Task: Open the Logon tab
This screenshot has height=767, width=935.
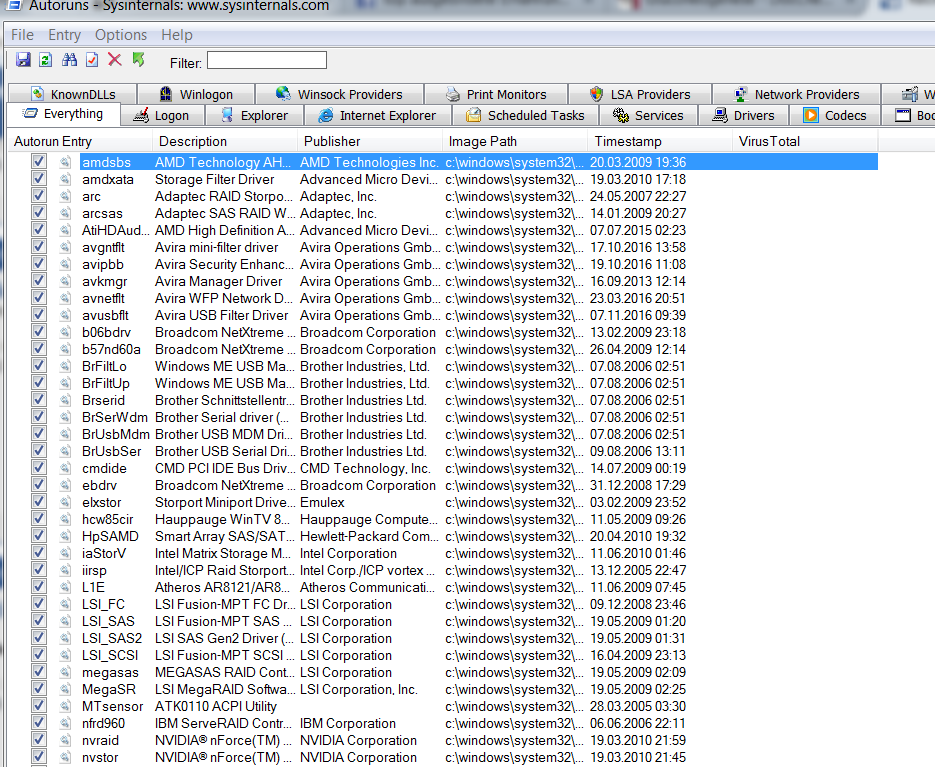Action: tap(162, 115)
